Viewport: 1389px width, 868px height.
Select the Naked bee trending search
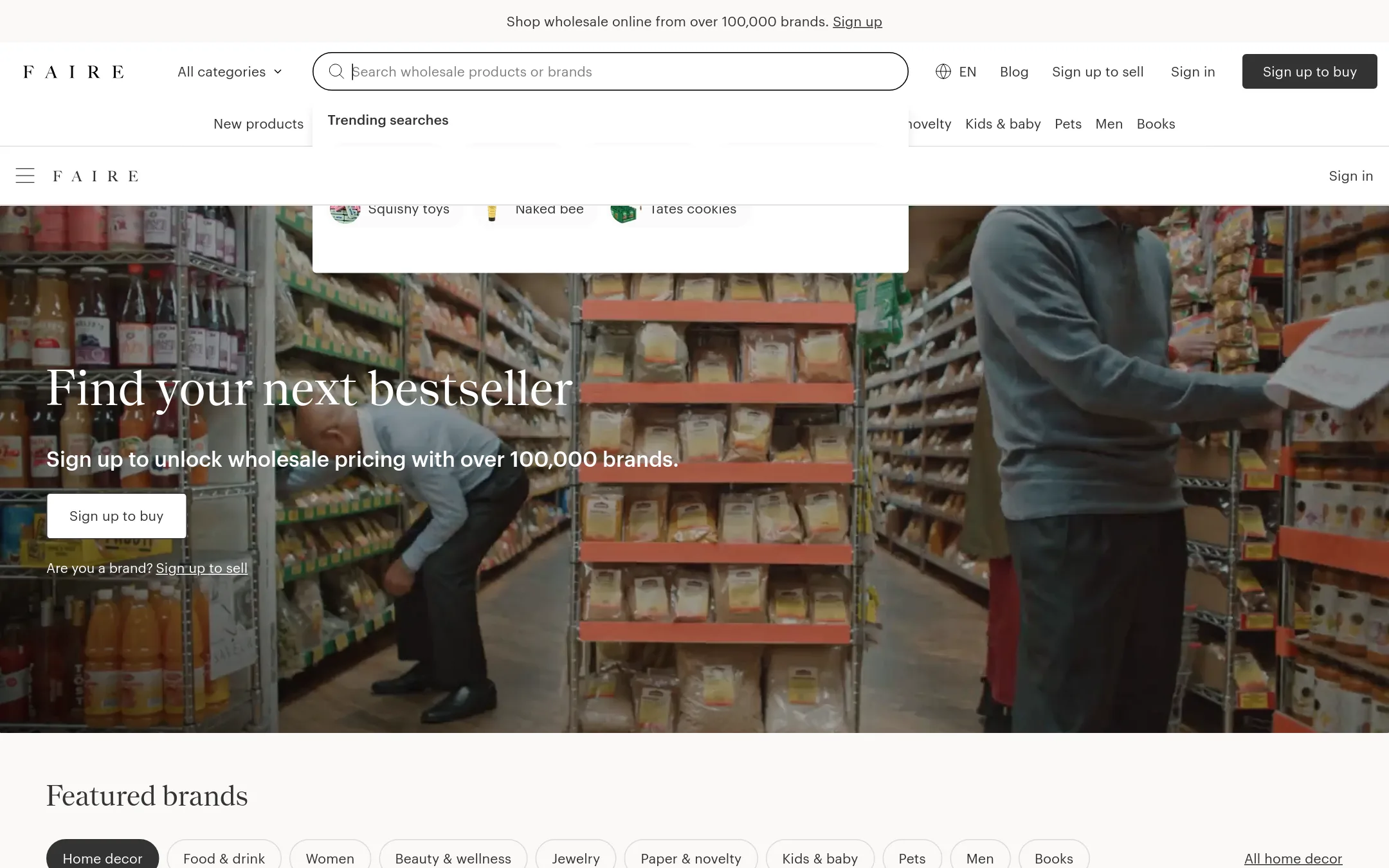pos(535,215)
